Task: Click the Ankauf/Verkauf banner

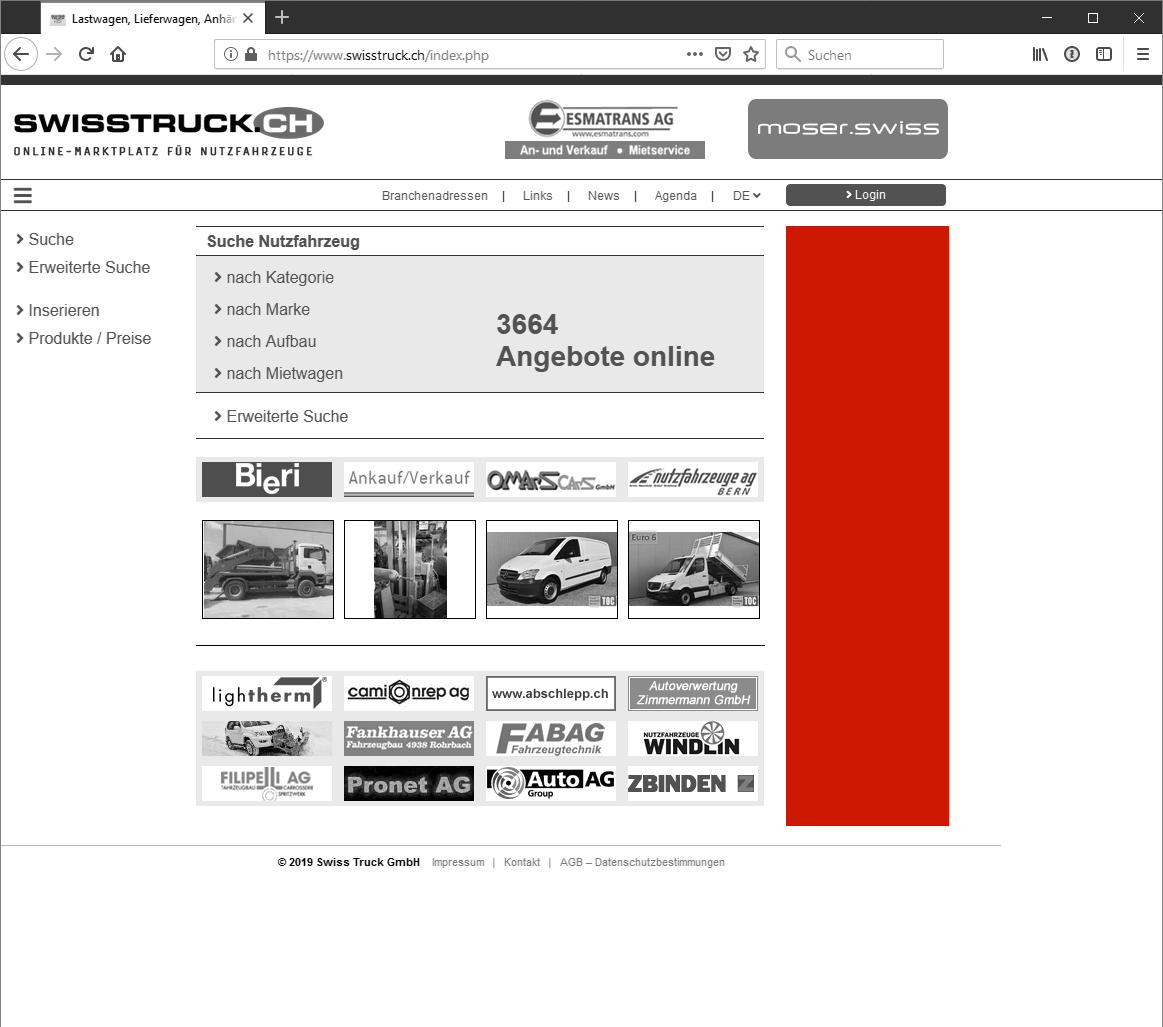Action: 409,479
